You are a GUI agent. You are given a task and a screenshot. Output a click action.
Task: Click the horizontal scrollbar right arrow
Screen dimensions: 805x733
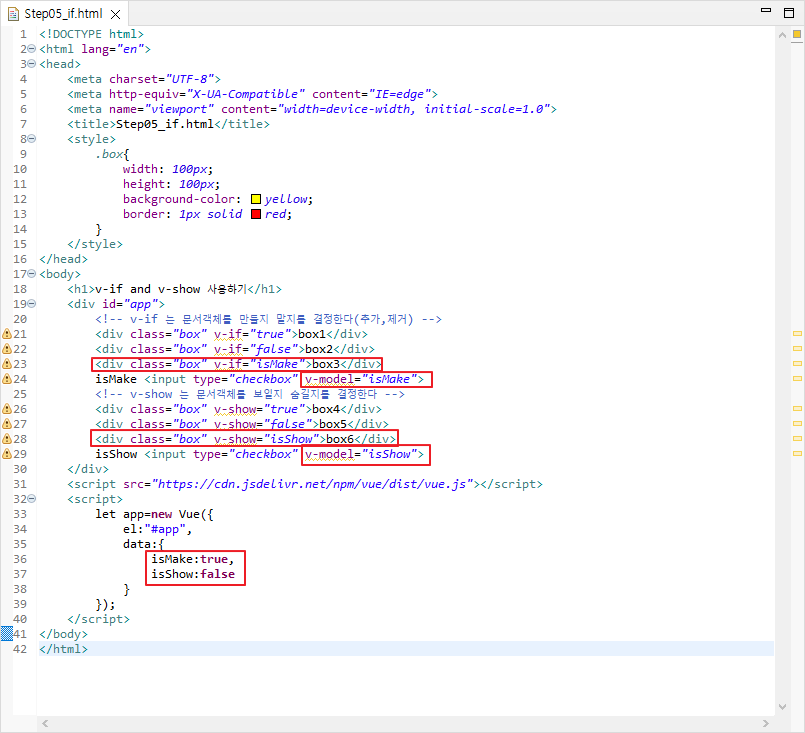tap(766, 724)
